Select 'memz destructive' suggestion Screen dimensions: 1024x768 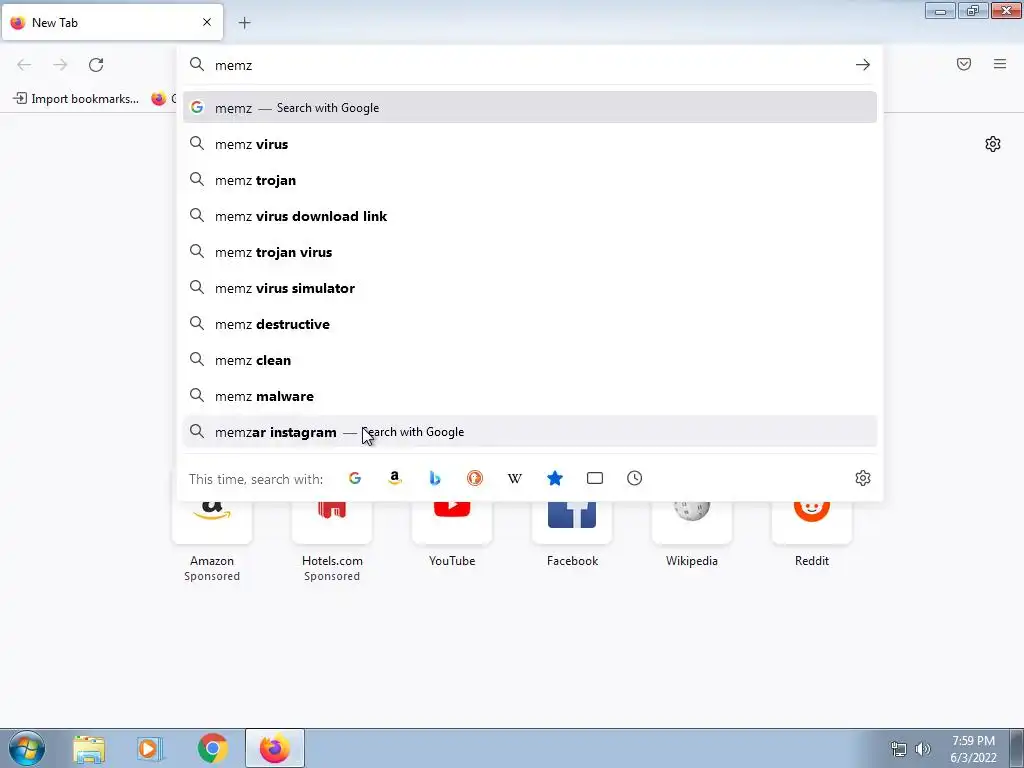coord(530,324)
